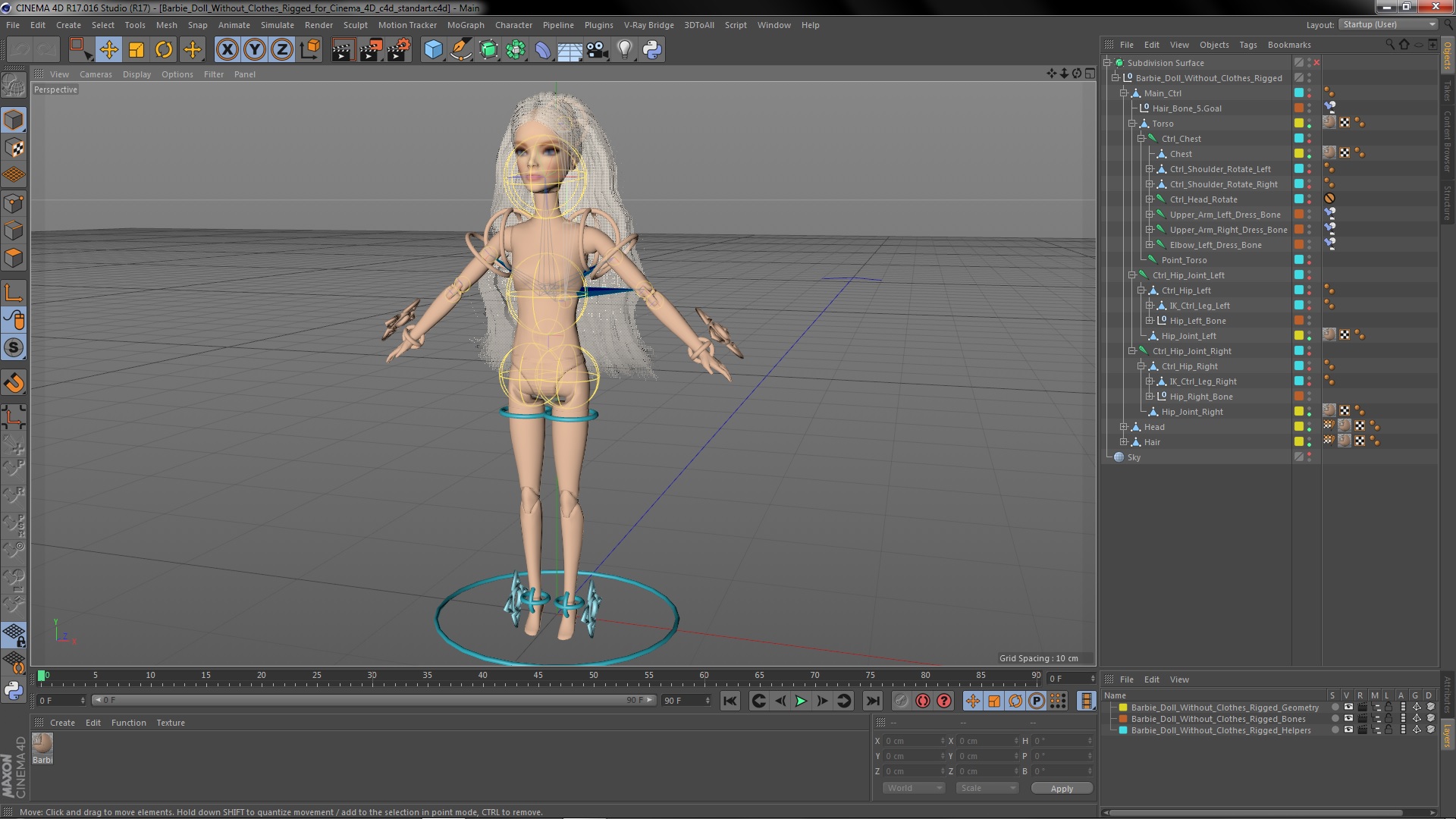Click the Subdivision Surface generator icon
Image resolution: width=1456 pixels, height=819 pixels.
click(x=488, y=50)
